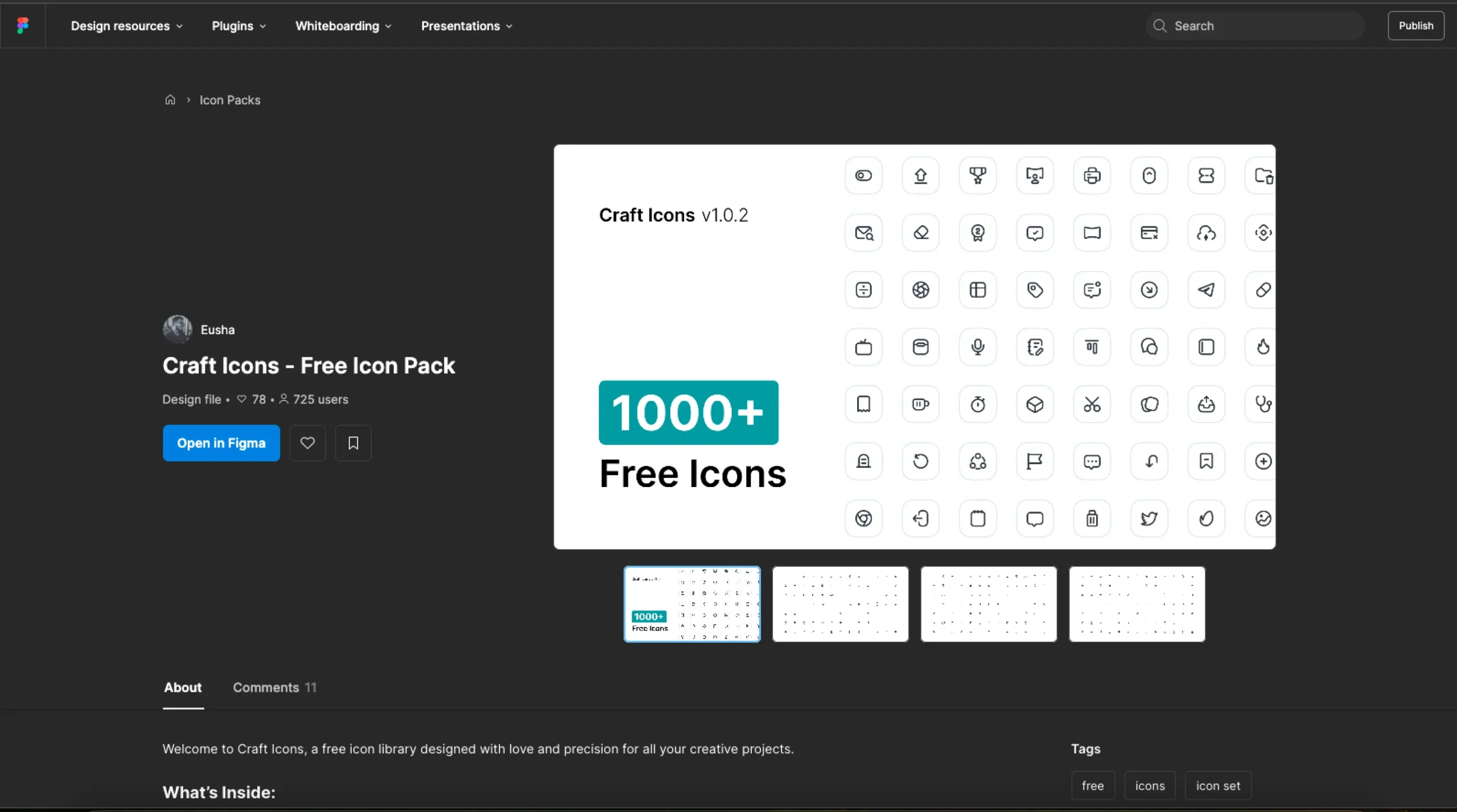The height and width of the screenshot is (812, 1457).
Task: Open Eusha's profile avatar
Action: (178, 329)
